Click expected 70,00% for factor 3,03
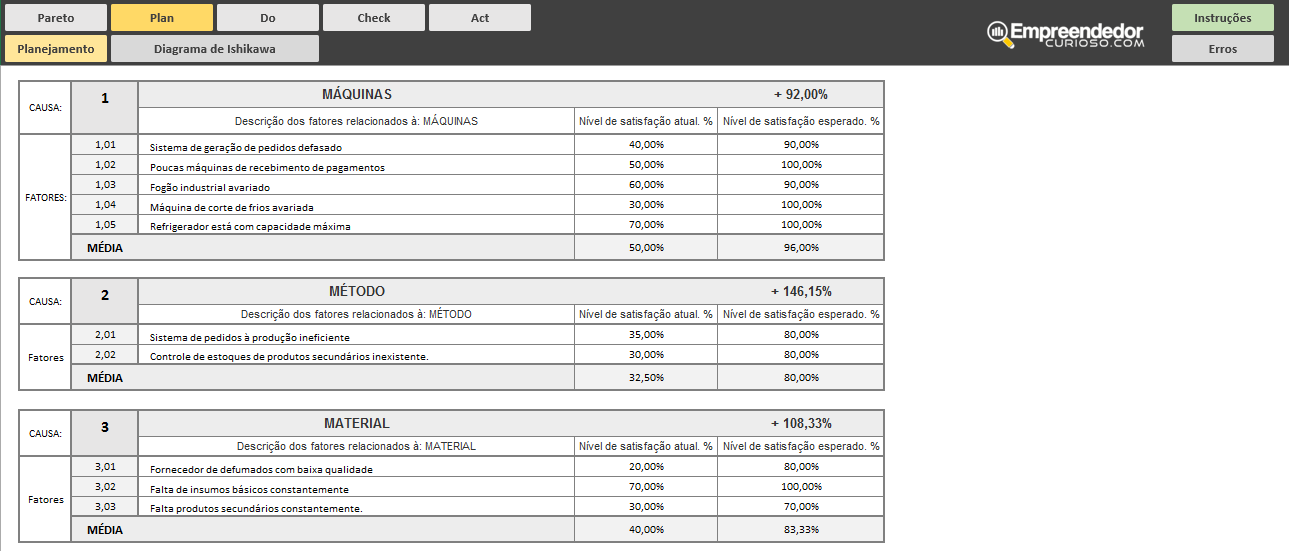Viewport: 1289px width, 551px height. tap(801, 507)
